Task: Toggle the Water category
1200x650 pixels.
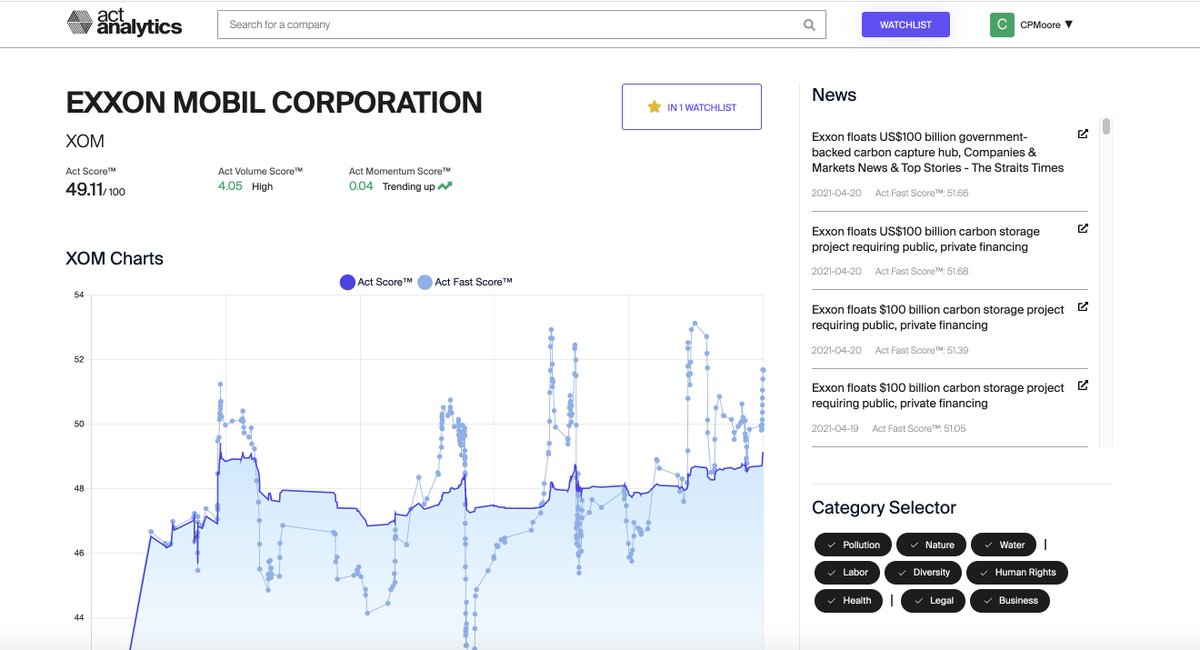Action: coord(1003,545)
